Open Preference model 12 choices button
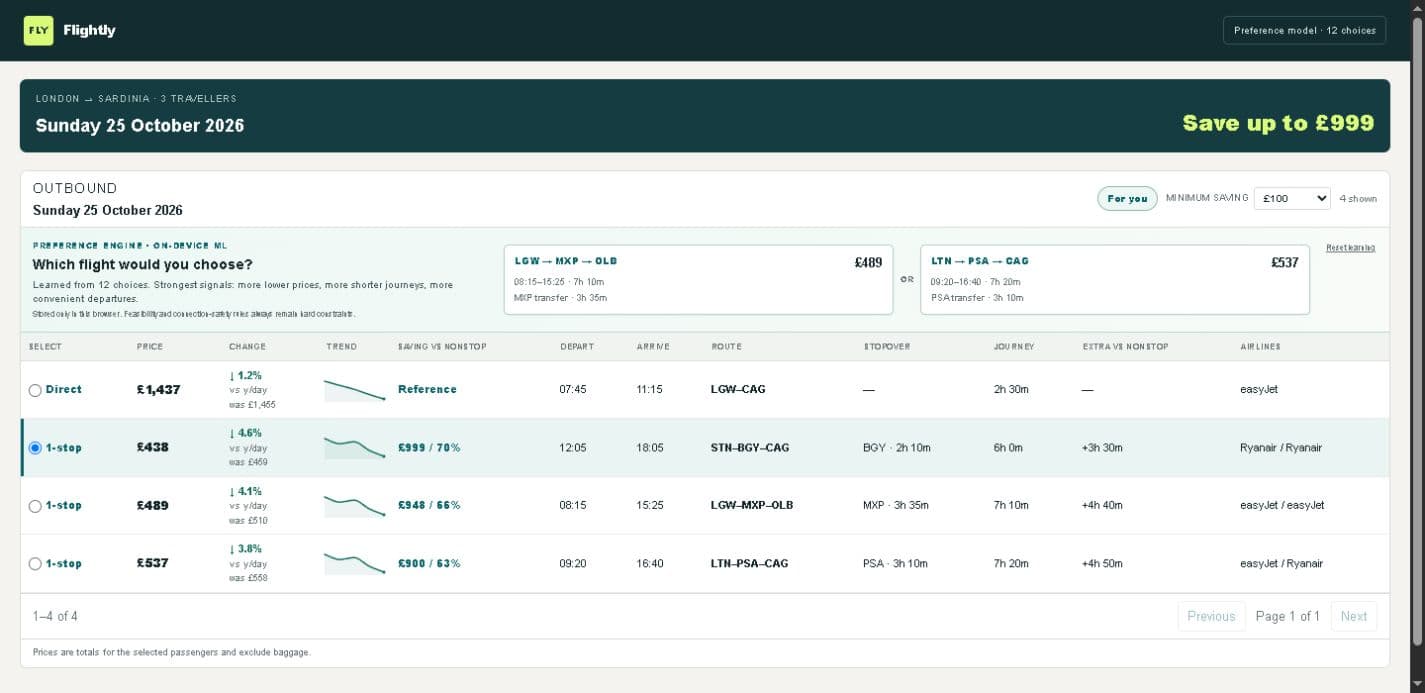Screen dimensions: 1425x693 (x=1304, y=30)
